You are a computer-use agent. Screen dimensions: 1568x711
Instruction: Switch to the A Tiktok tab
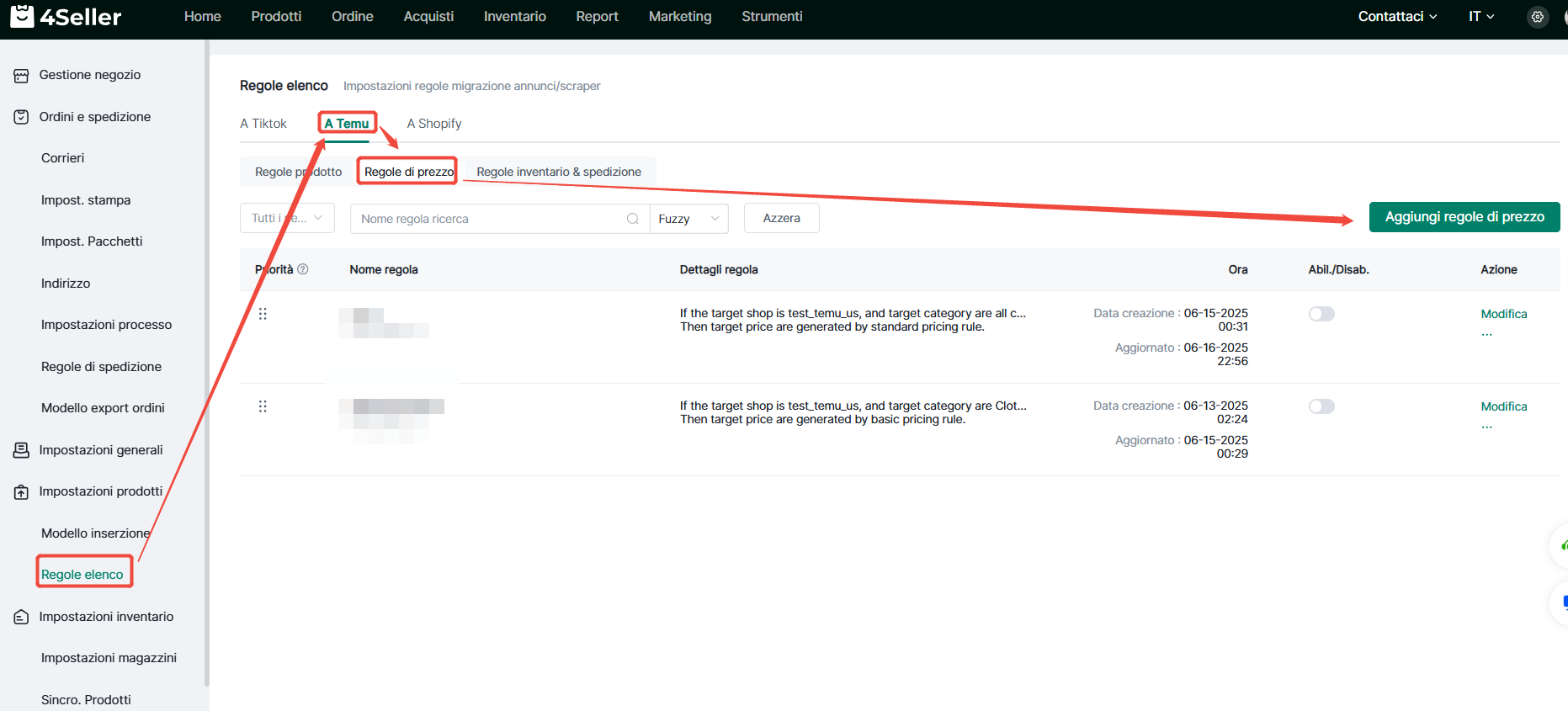point(263,124)
